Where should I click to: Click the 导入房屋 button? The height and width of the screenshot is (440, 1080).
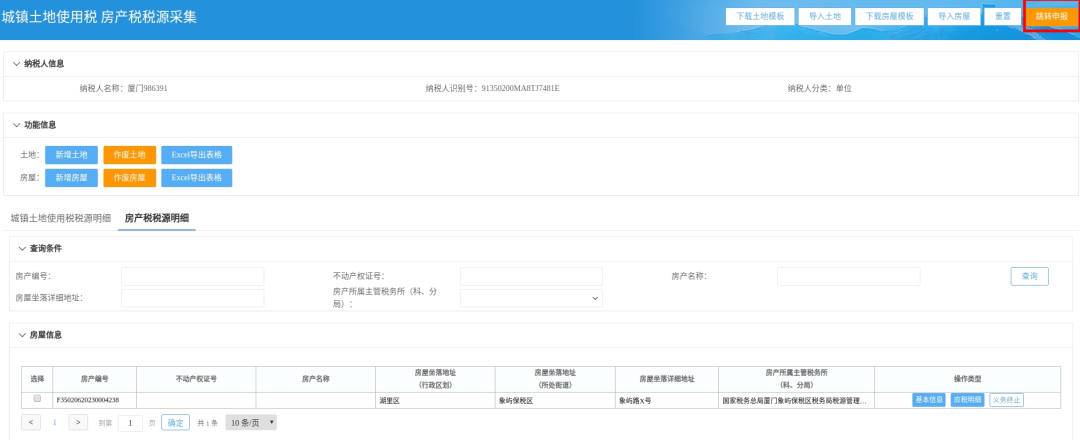(x=954, y=17)
